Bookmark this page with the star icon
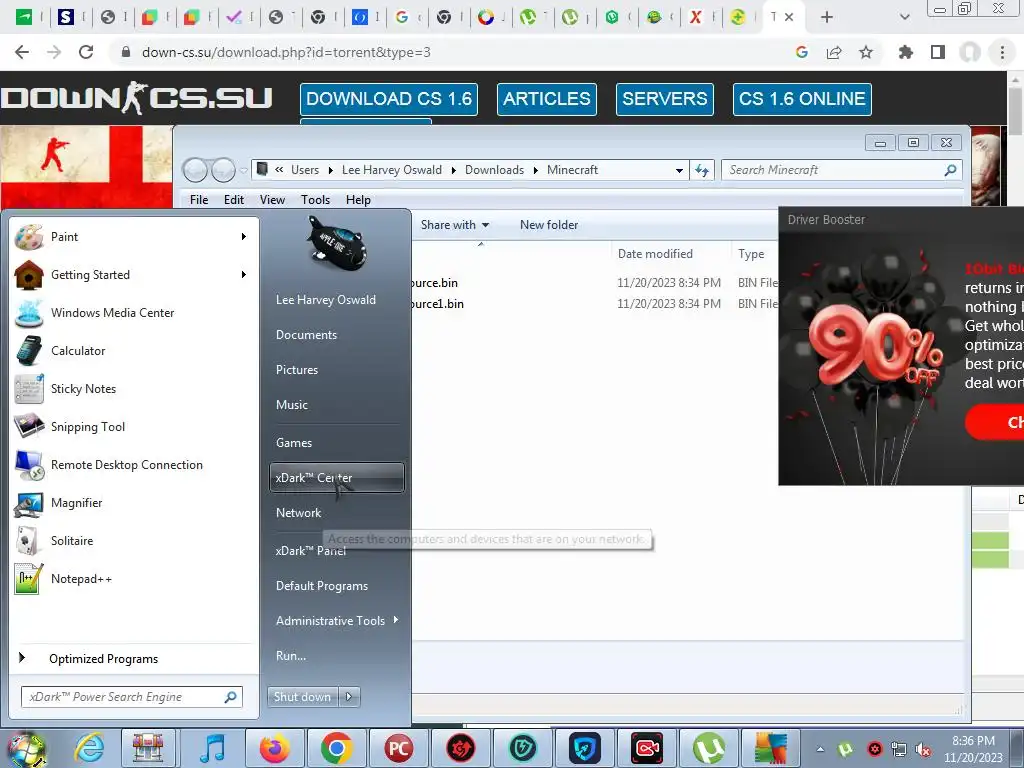 pos(866,52)
